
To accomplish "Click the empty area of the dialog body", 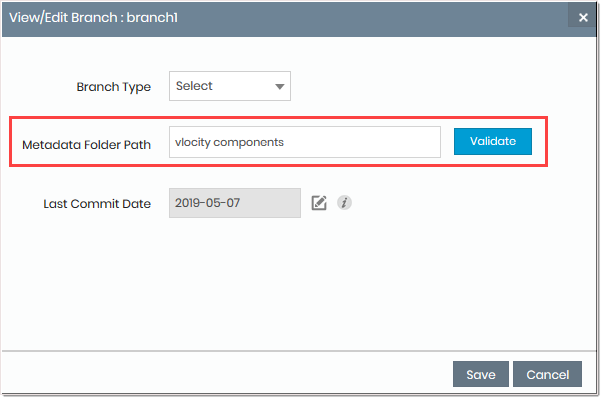I will click(x=300, y=280).
